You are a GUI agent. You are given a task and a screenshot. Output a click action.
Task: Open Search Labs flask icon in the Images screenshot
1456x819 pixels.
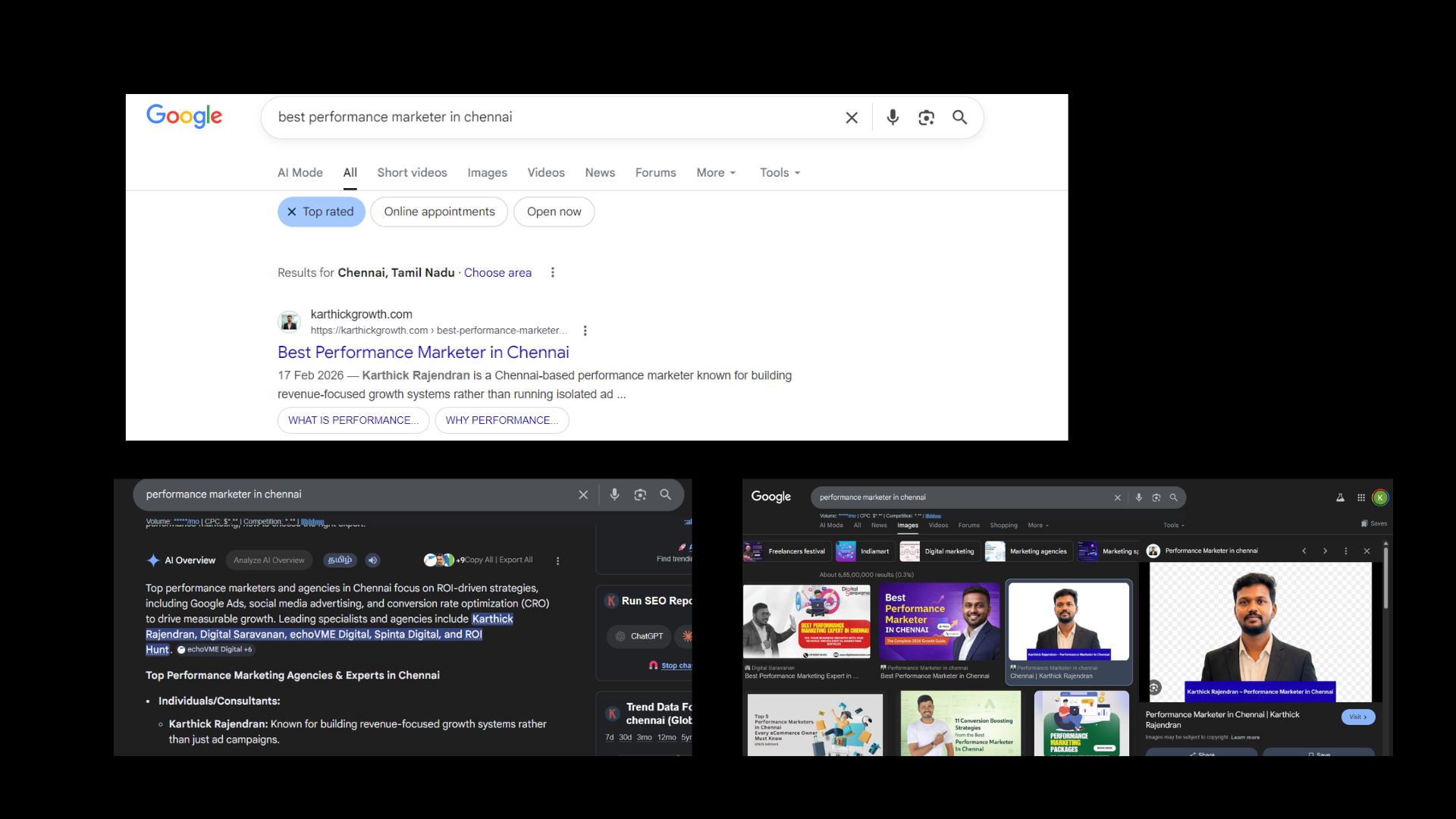click(x=1340, y=497)
